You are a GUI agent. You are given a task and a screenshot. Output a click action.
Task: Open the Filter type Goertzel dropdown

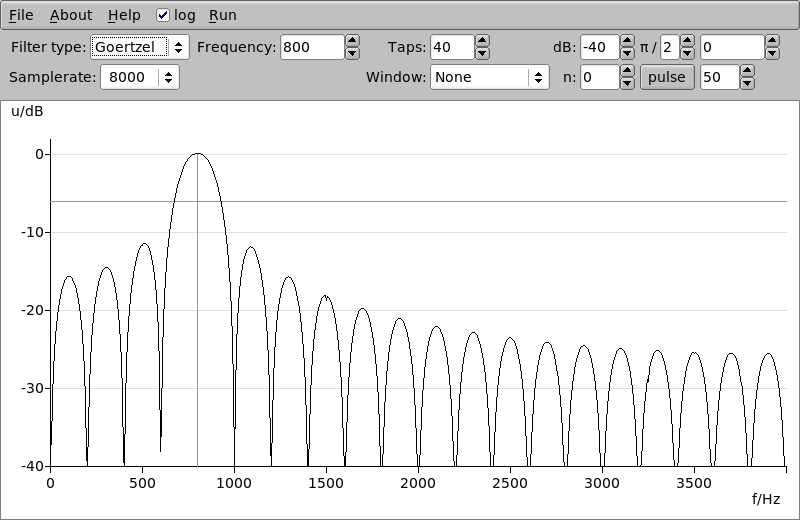click(140, 47)
